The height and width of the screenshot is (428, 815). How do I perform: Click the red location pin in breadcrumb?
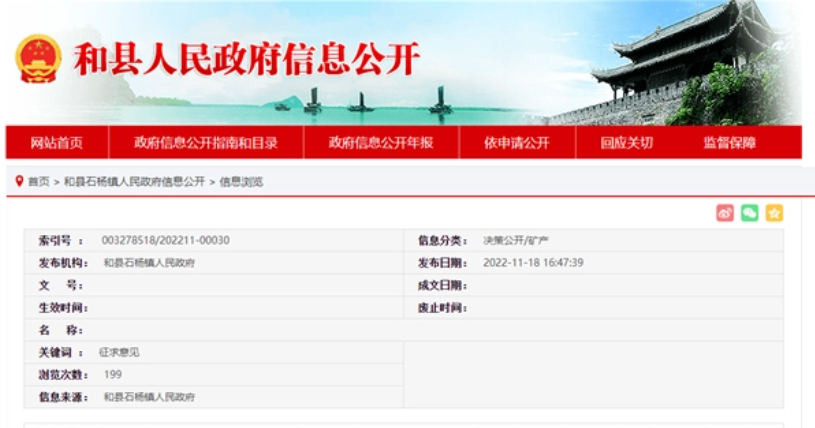pos(18,181)
